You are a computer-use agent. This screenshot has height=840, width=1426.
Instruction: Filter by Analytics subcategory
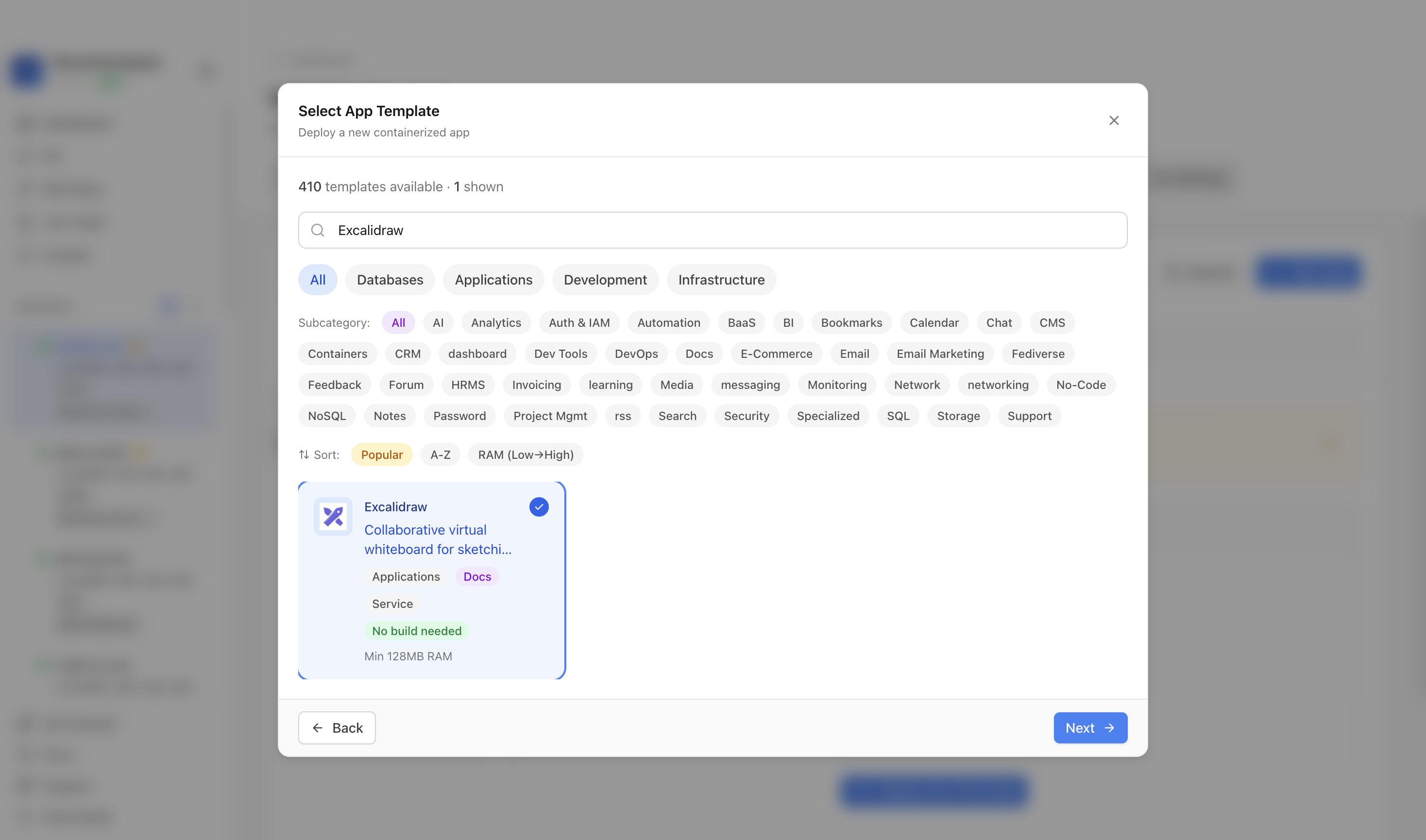coord(496,322)
